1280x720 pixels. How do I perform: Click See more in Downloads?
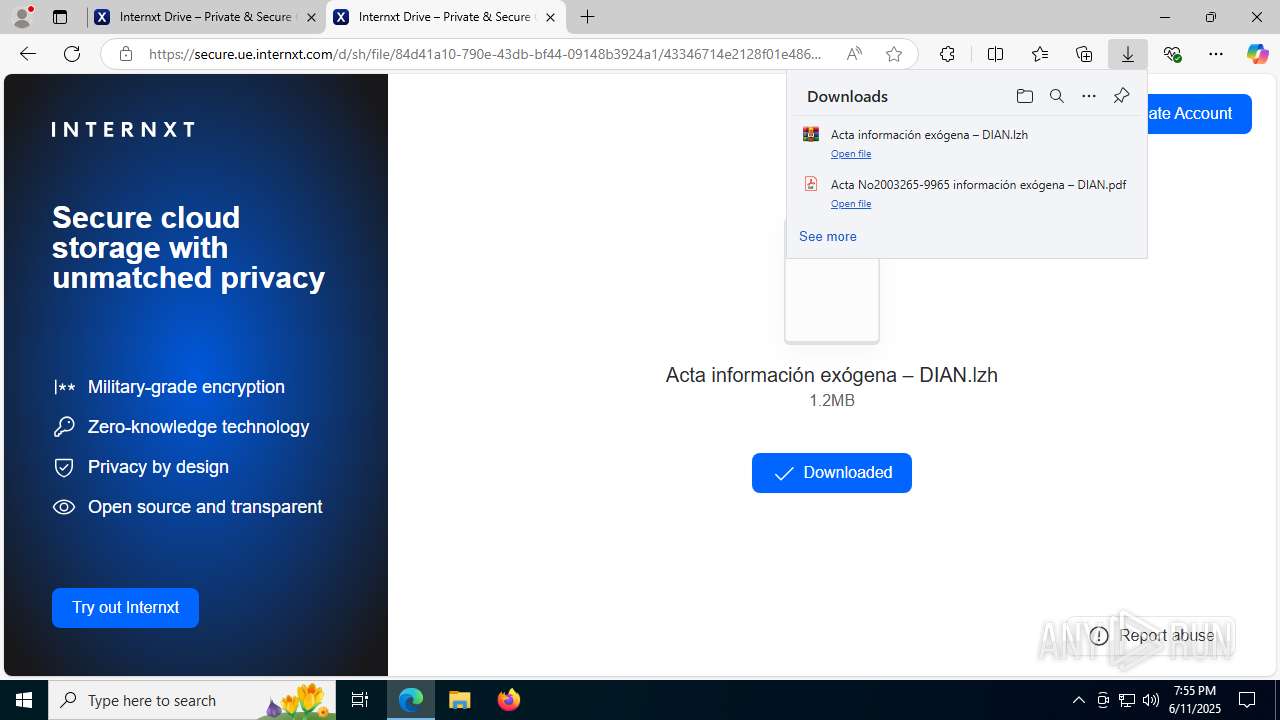(827, 236)
